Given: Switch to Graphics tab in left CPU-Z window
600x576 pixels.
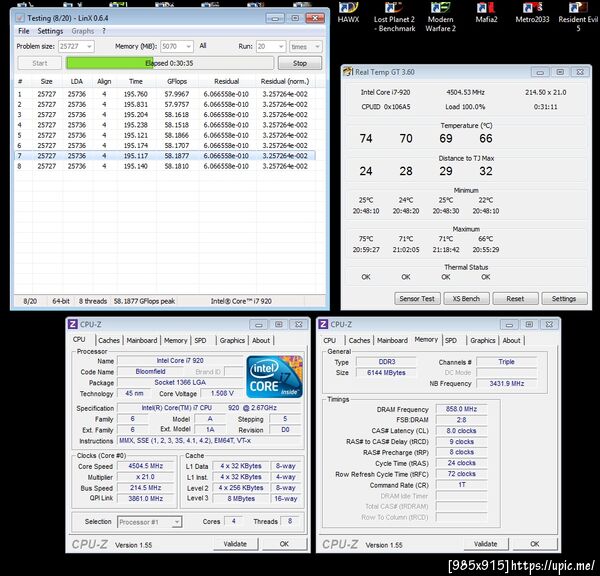Looking at the screenshot, I should [x=232, y=340].
